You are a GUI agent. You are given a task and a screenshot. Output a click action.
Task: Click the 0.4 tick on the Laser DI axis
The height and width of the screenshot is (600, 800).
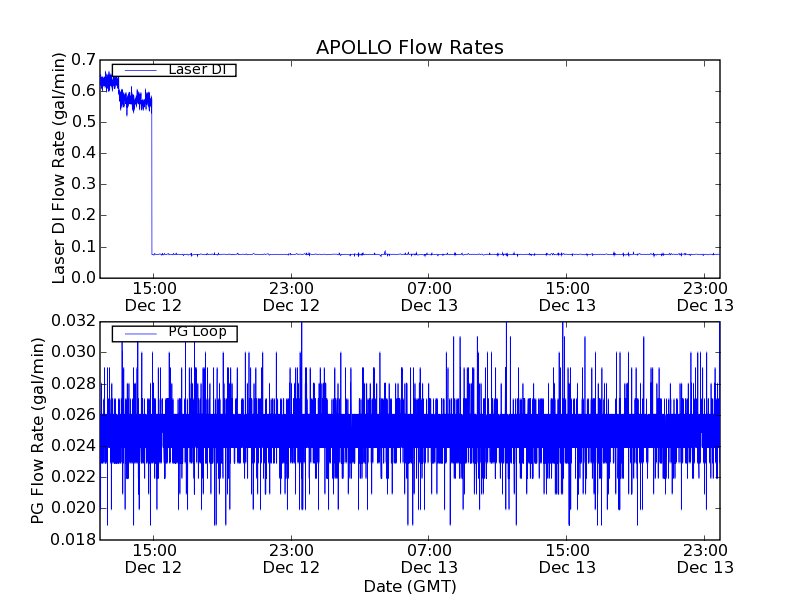click(x=83, y=153)
